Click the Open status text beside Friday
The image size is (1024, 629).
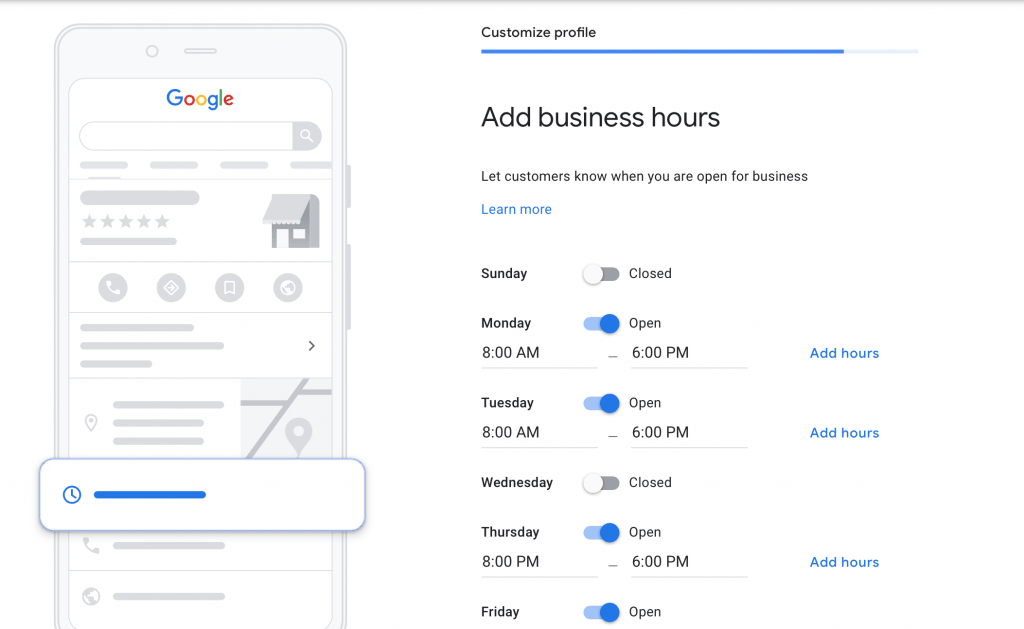pyautogui.click(x=645, y=612)
